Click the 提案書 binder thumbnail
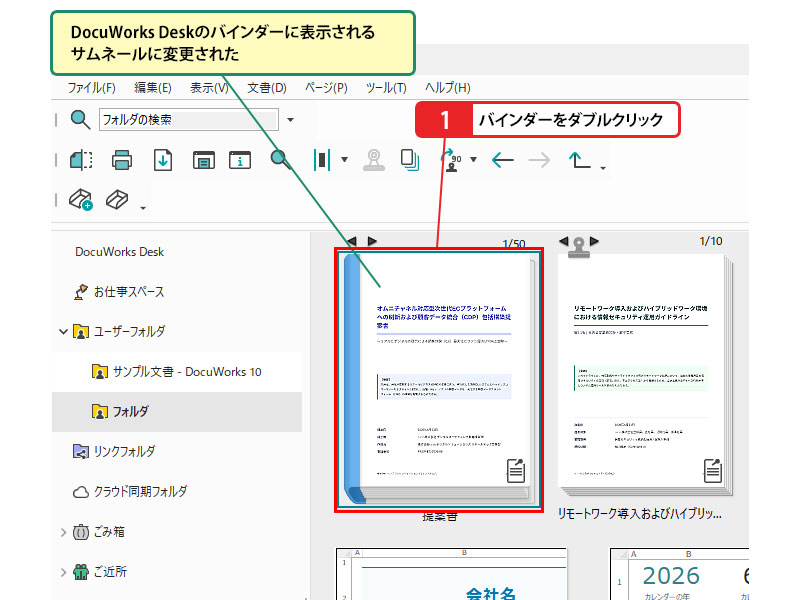Screen dimensions: 800x600 [x=439, y=380]
